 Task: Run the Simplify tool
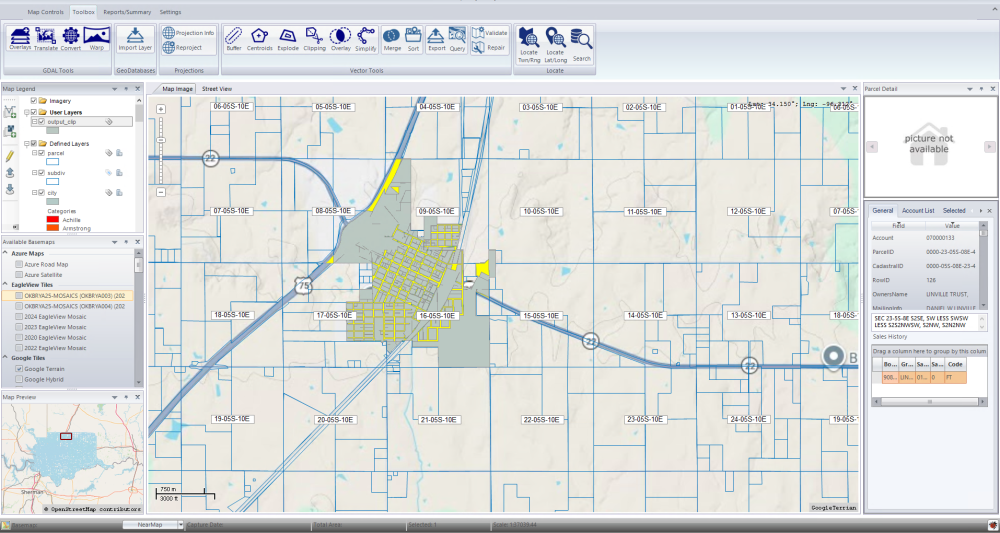pos(366,39)
